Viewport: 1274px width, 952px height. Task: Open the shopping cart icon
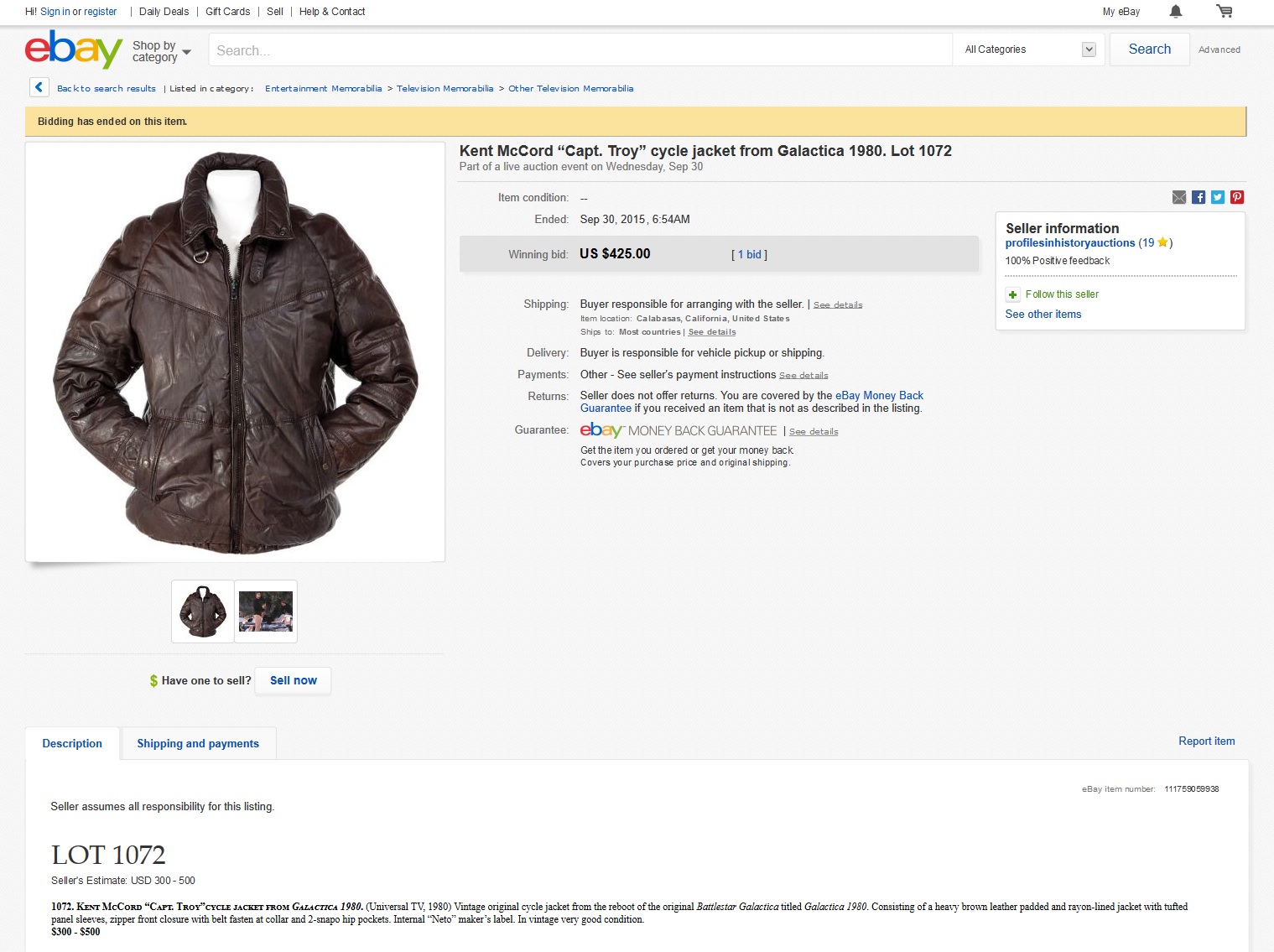coord(1225,12)
